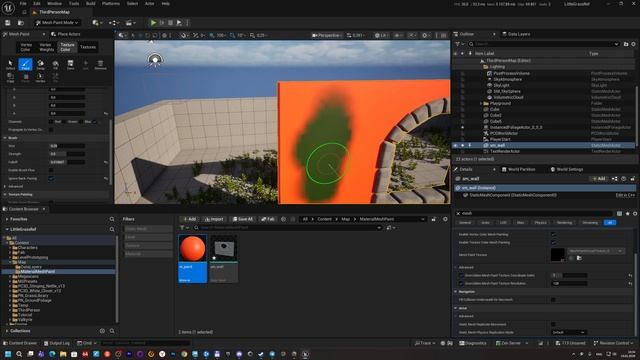This screenshot has width=640, height=360.
Task: Toggle Propagate to Vertex Color checkbox
Action: coord(51,130)
